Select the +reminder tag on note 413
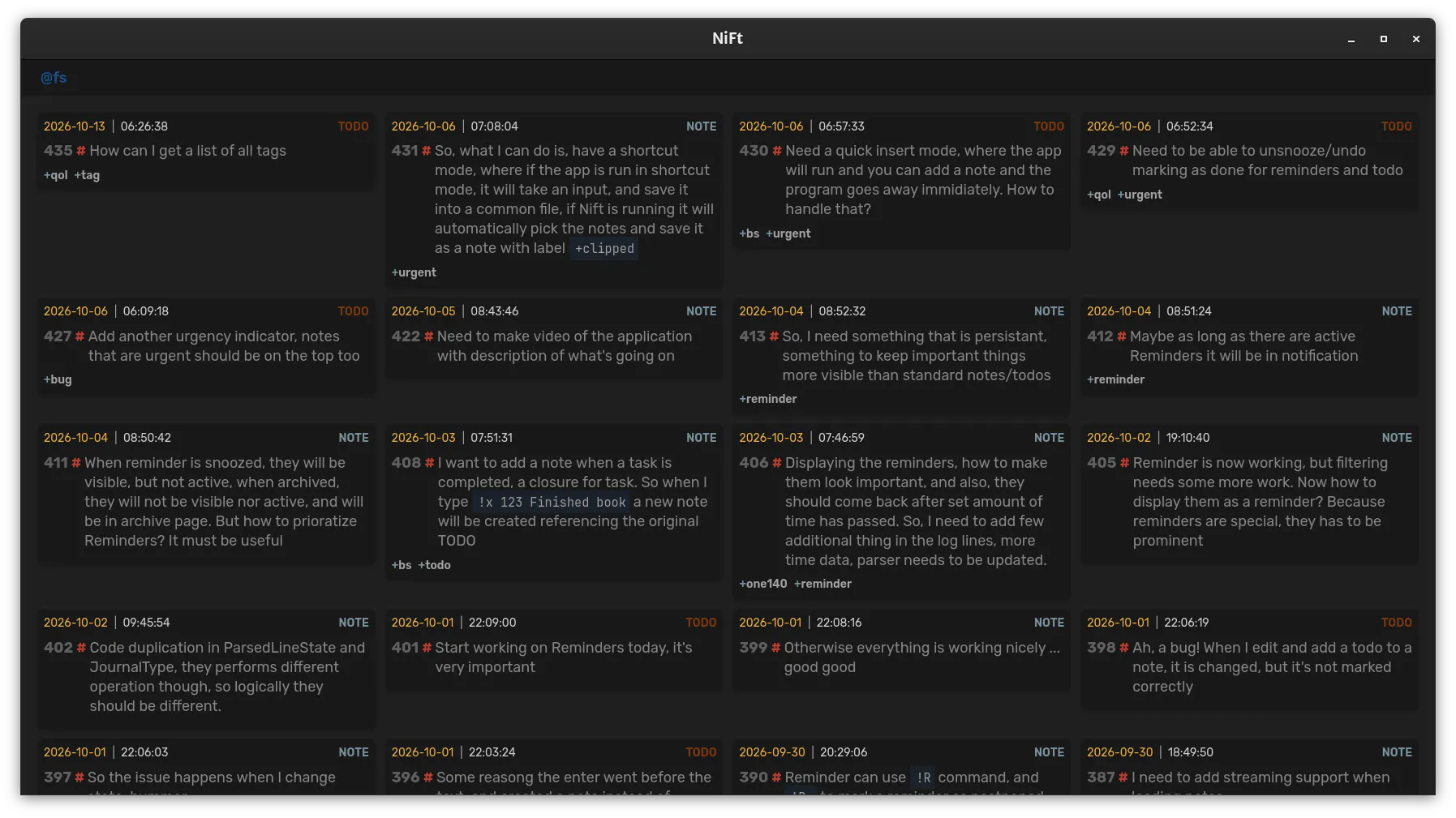Viewport: 1456px width, 818px height. [768, 399]
